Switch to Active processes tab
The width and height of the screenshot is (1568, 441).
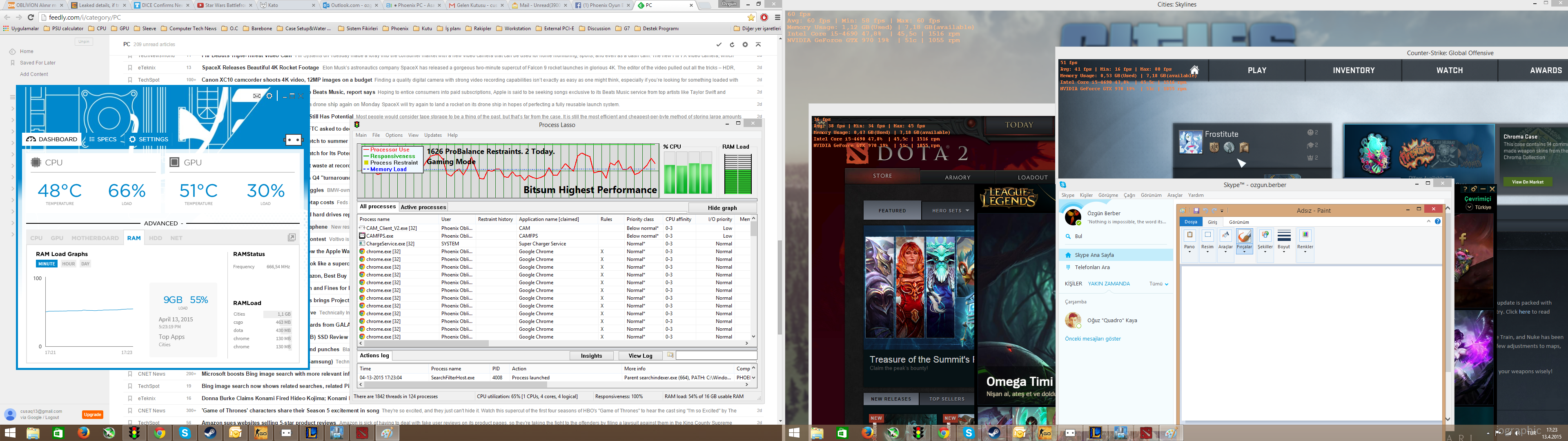[x=423, y=207]
